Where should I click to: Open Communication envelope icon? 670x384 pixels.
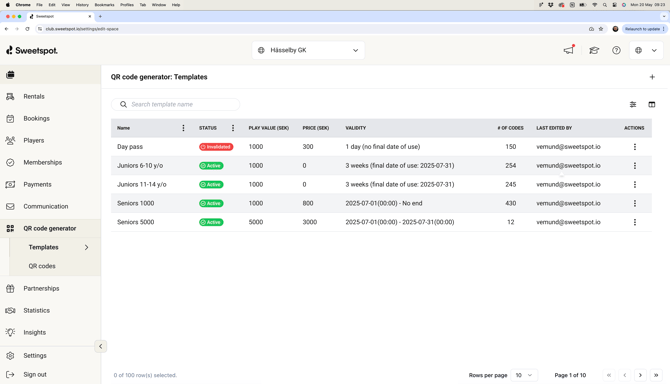pos(10,206)
